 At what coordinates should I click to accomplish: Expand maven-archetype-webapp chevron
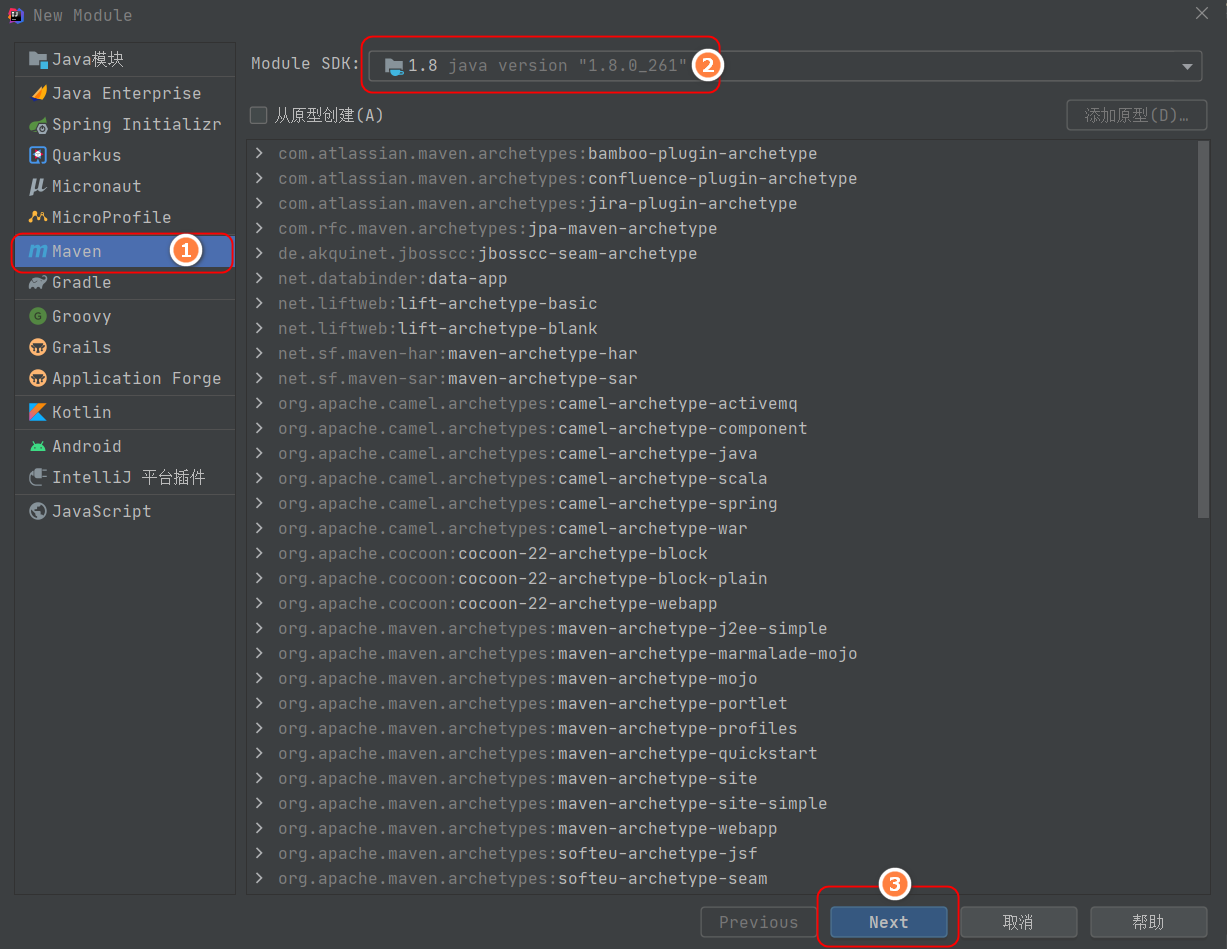259,828
